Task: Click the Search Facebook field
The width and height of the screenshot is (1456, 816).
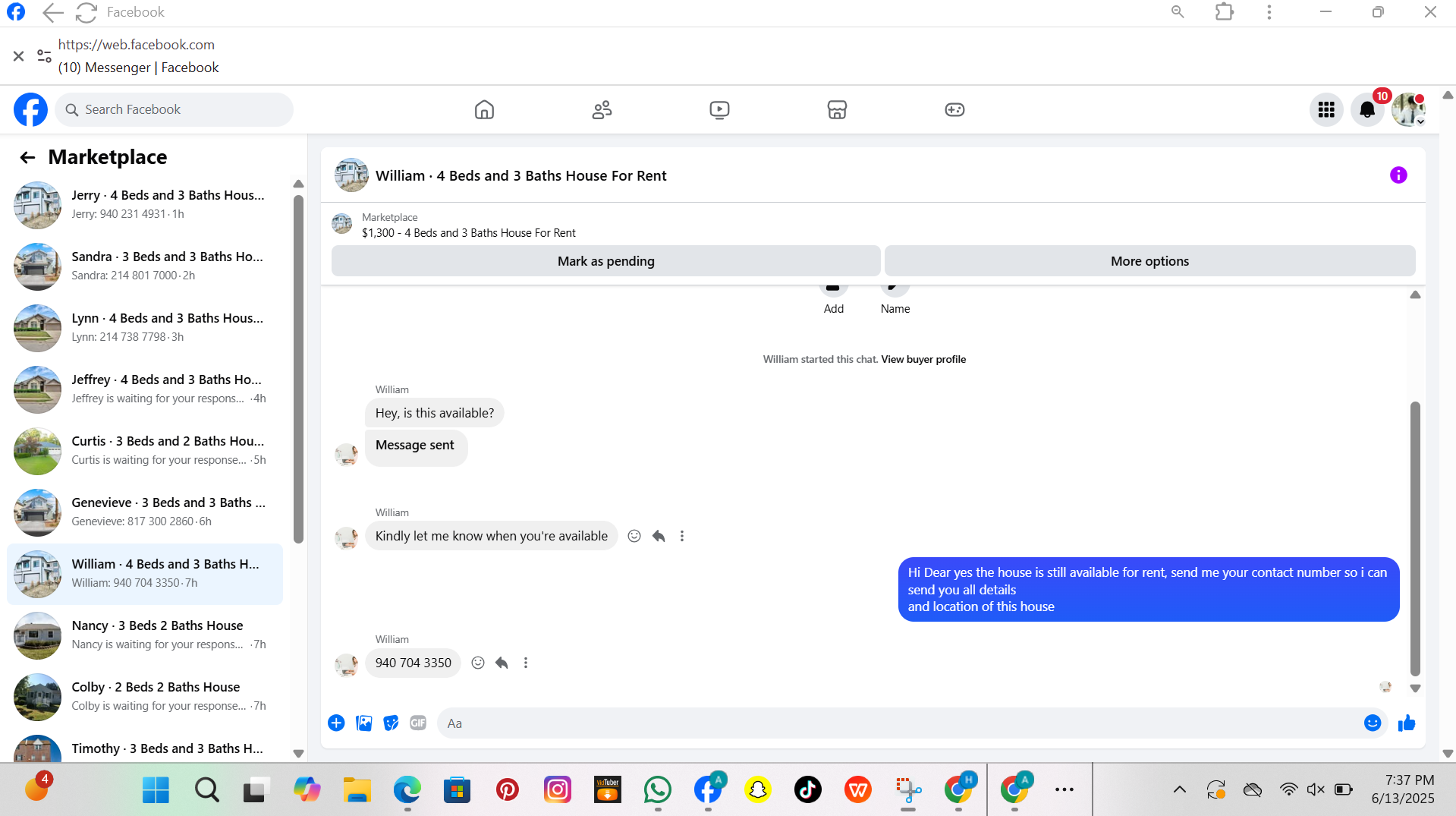Action: 174,110
